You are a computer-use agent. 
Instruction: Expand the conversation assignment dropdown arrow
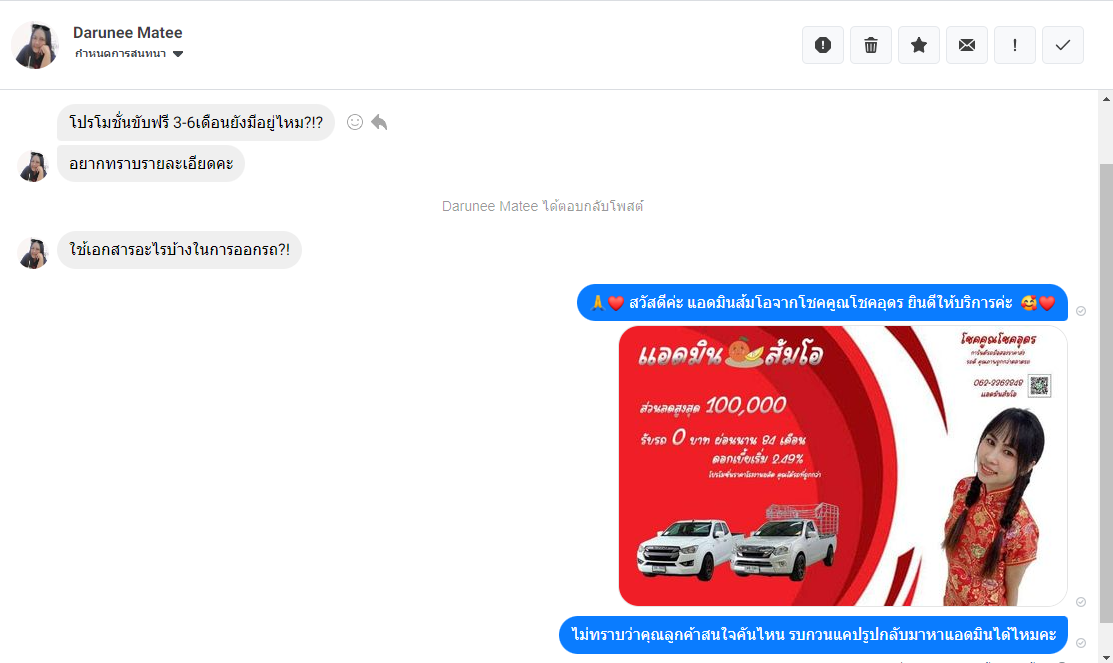click(178, 54)
